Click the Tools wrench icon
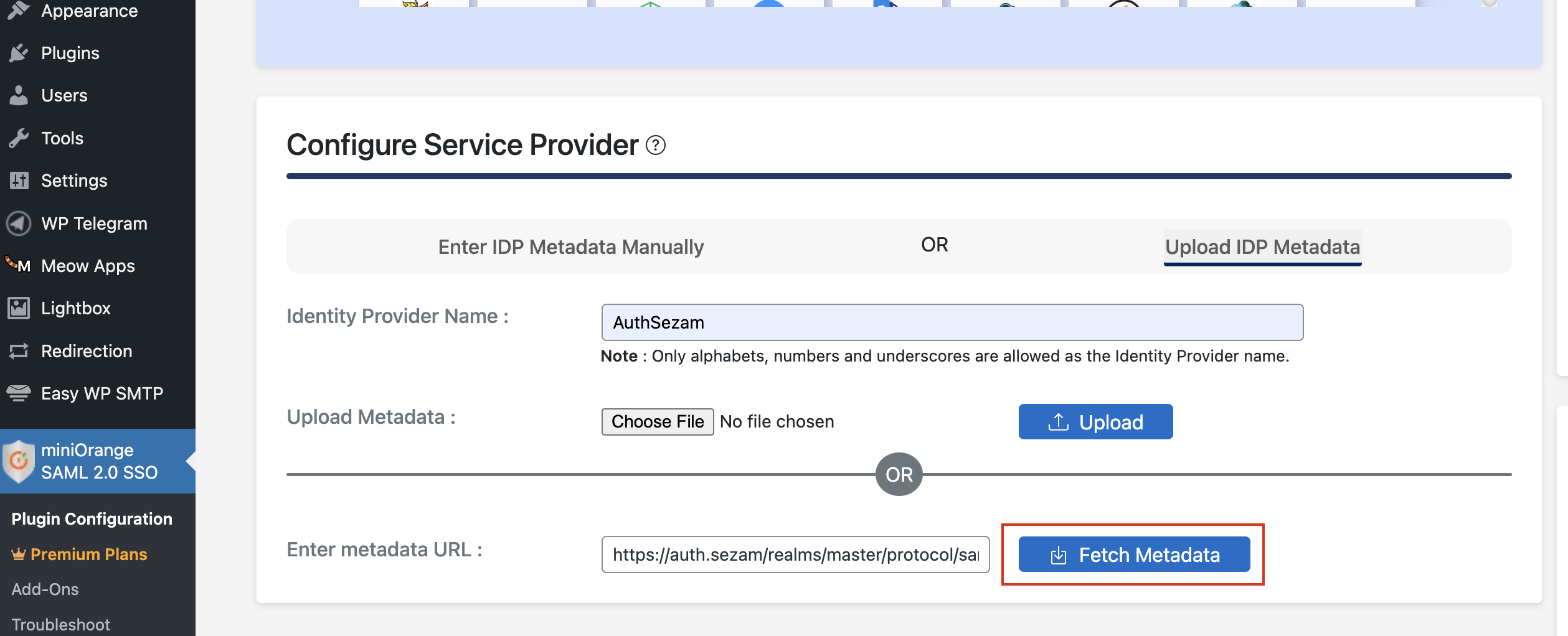1568x636 pixels. click(19, 138)
